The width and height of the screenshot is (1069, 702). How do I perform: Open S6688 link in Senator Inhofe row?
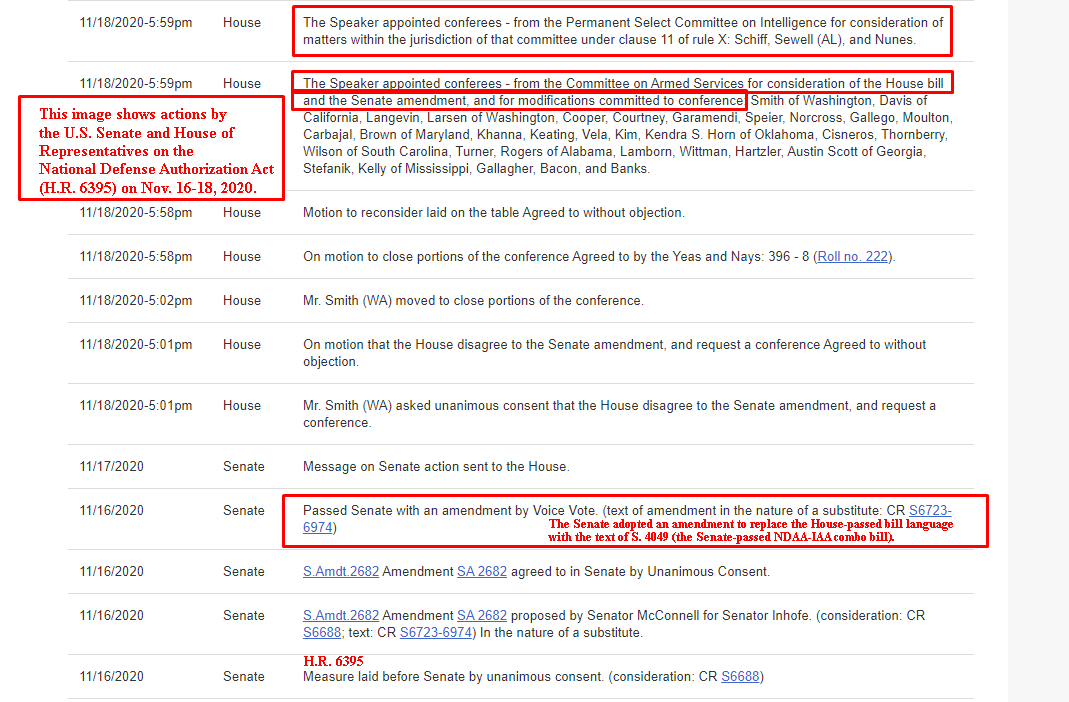[322, 632]
